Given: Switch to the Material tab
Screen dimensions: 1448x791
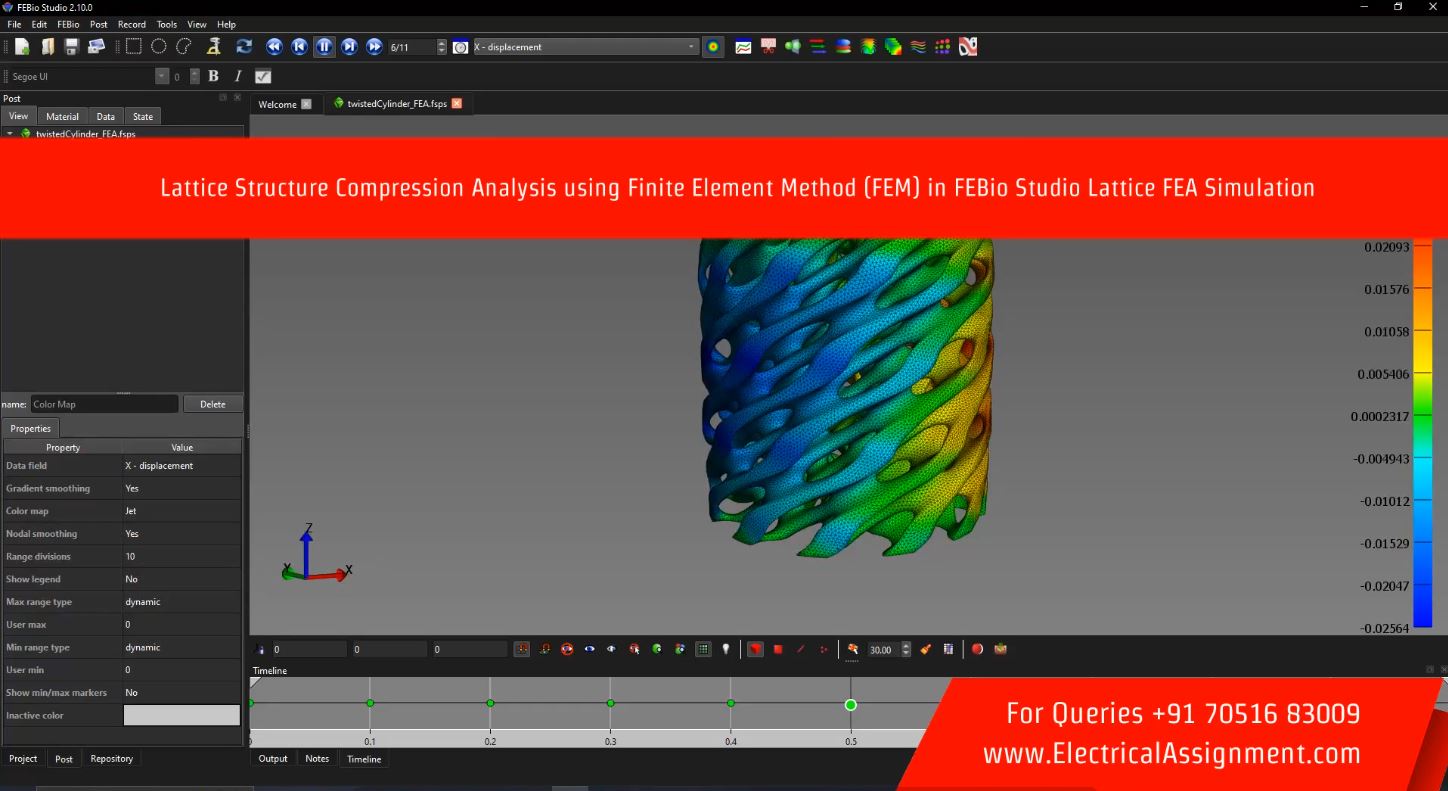Looking at the screenshot, I should (62, 116).
